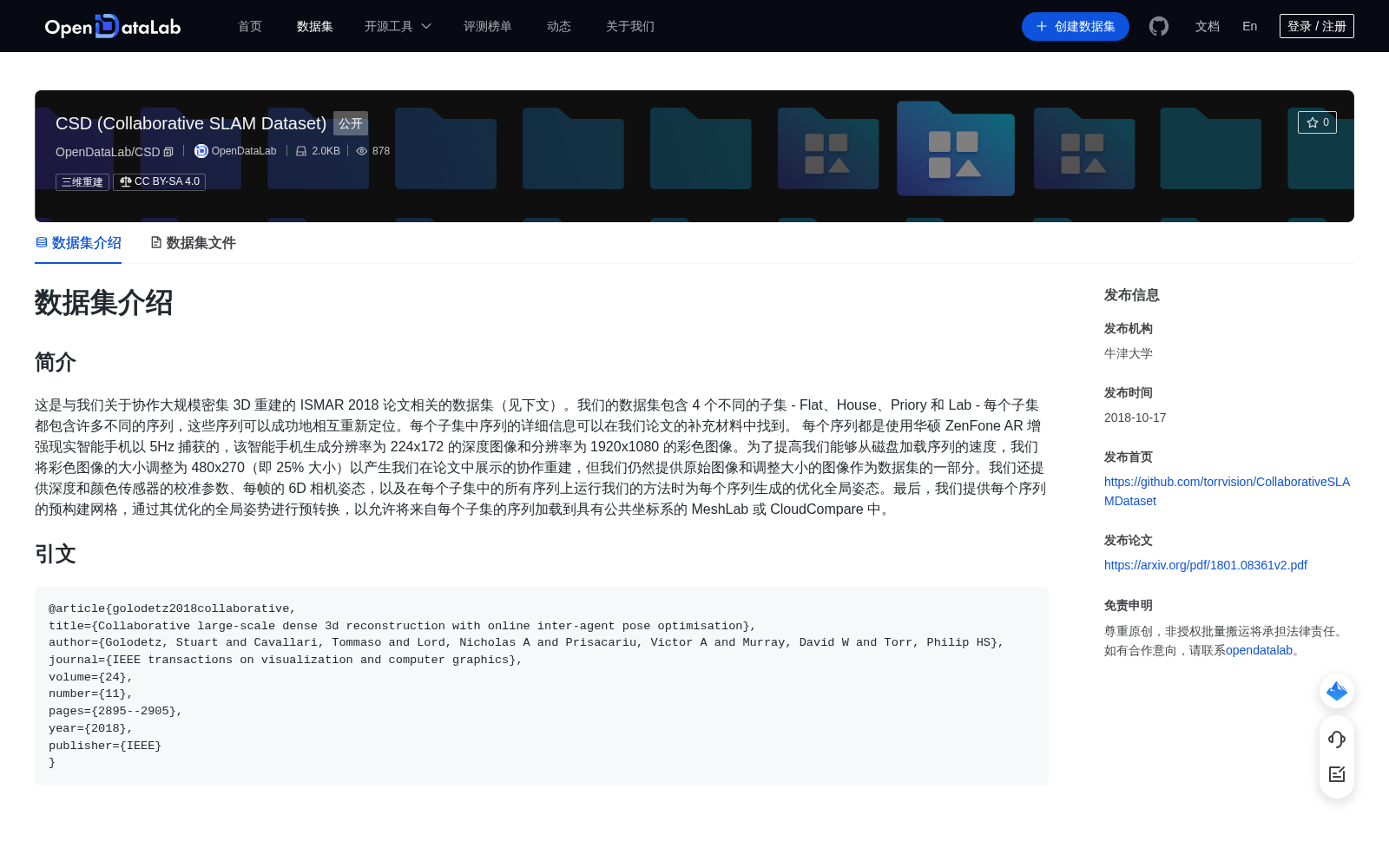Screen dimensions: 1389x868
Task: Open 关于我们 navigation item
Action: tap(630, 27)
